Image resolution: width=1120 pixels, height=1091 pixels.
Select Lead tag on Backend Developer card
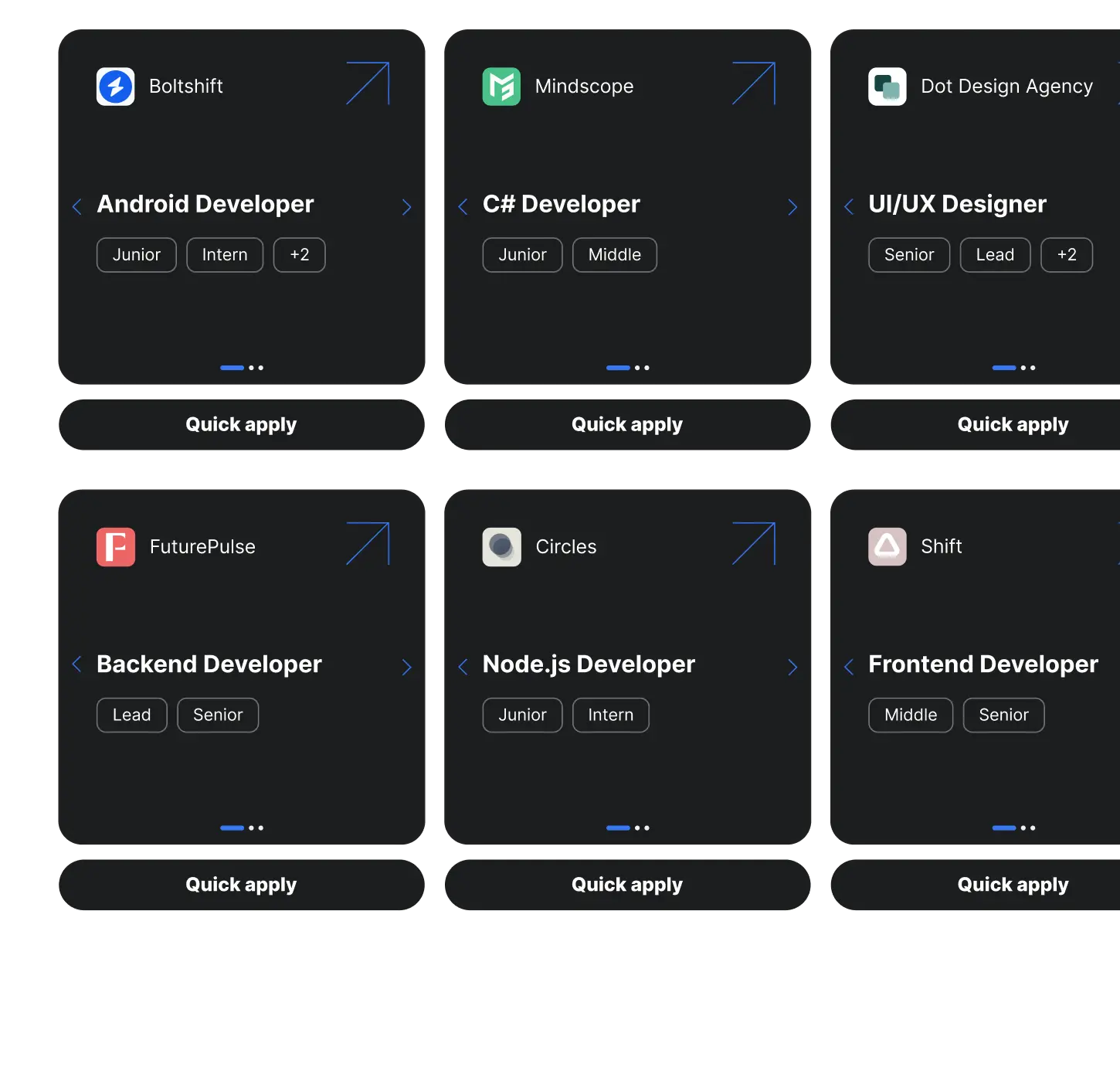(131, 715)
